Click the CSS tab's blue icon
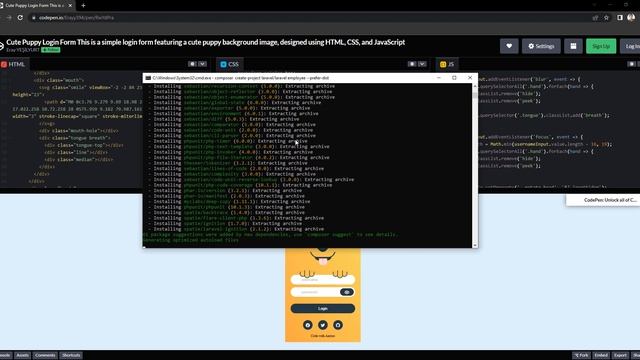Screen dimensions: 640x360 coord(223,64)
